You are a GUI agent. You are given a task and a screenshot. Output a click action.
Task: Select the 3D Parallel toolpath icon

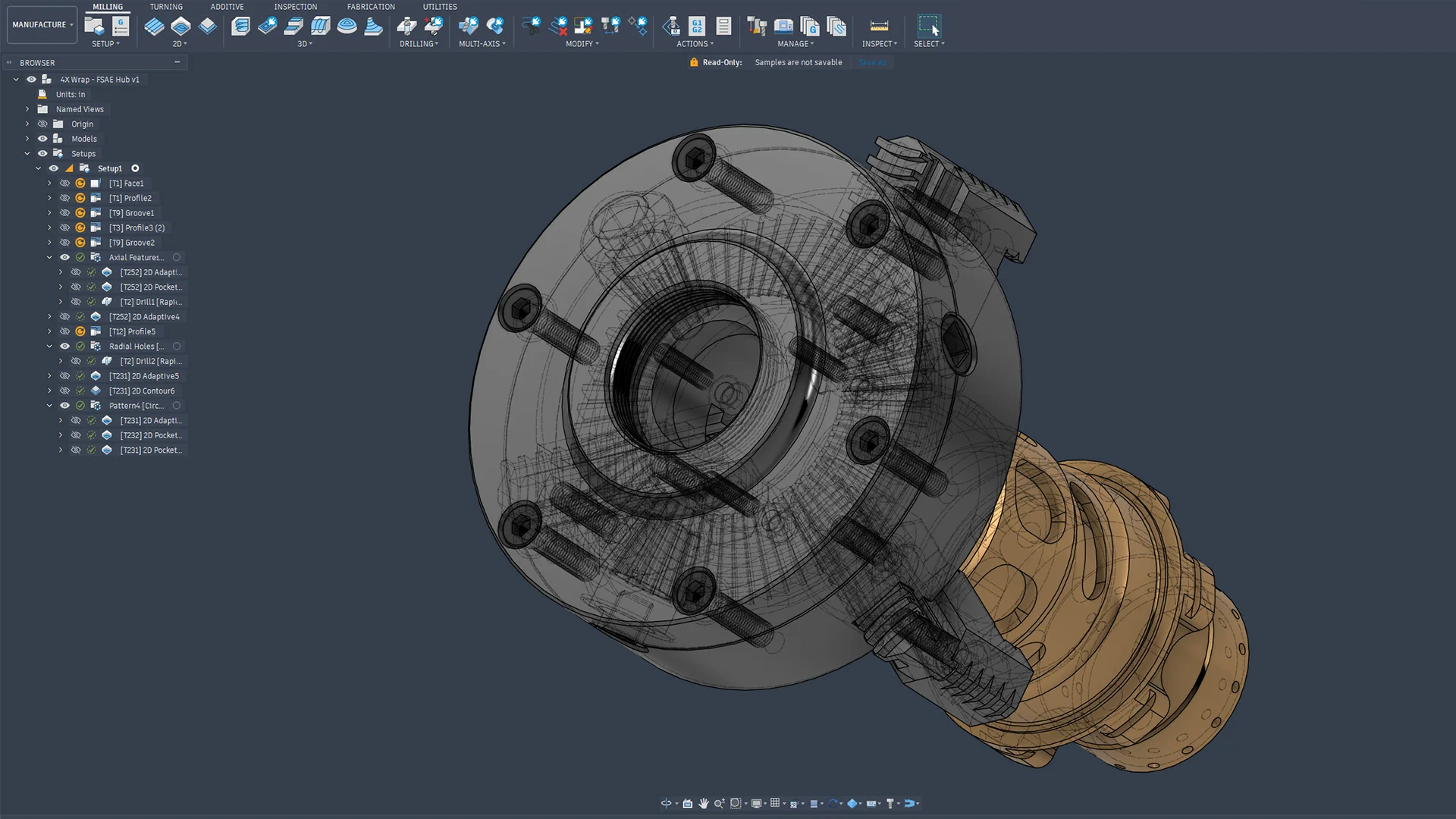coord(320,26)
